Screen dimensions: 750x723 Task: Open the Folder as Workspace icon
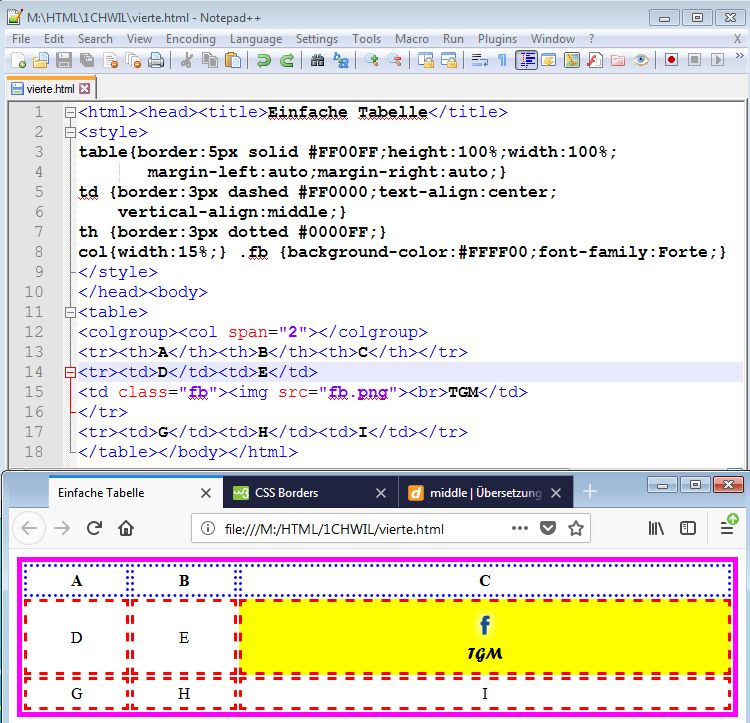point(618,60)
